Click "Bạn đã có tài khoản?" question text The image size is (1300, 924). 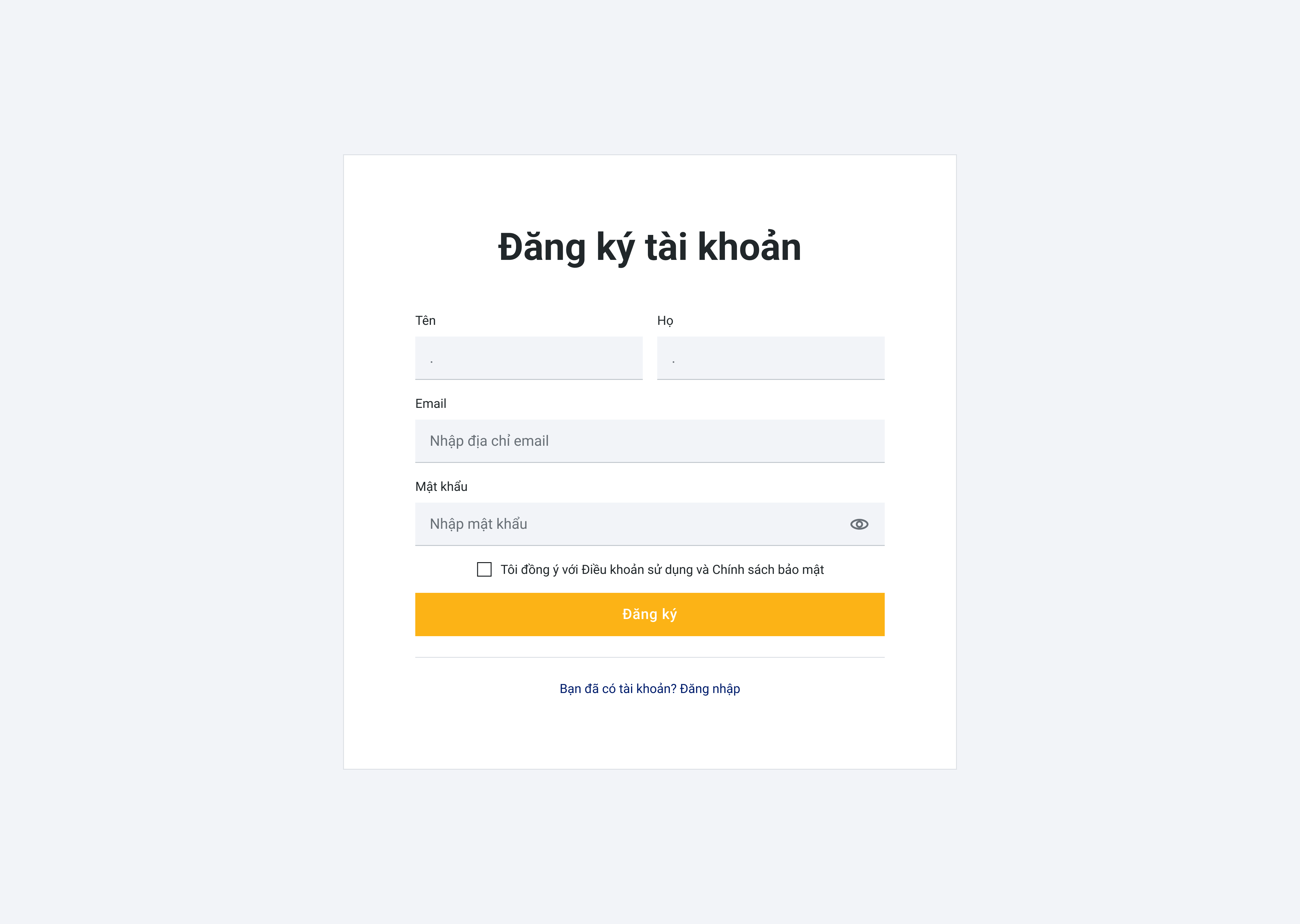click(617, 689)
